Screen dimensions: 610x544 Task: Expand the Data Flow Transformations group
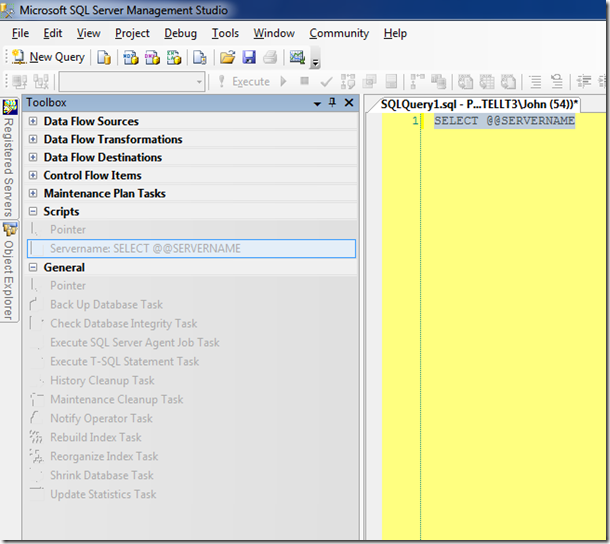click(33, 139)
